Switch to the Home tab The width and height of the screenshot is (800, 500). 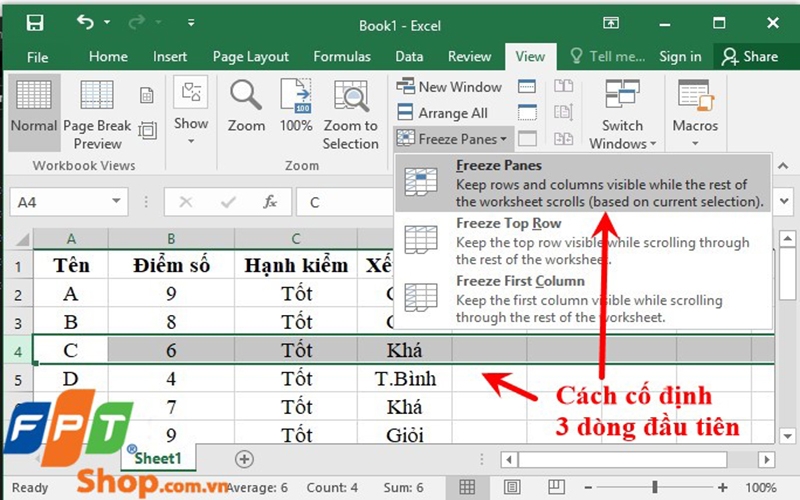click(108, 56)
